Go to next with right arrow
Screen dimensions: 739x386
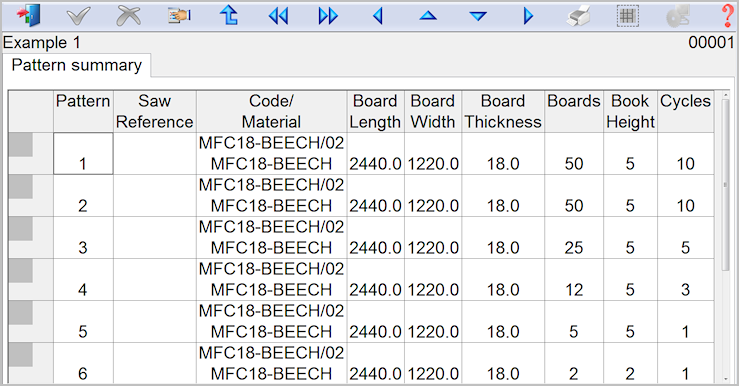[528, 16]
